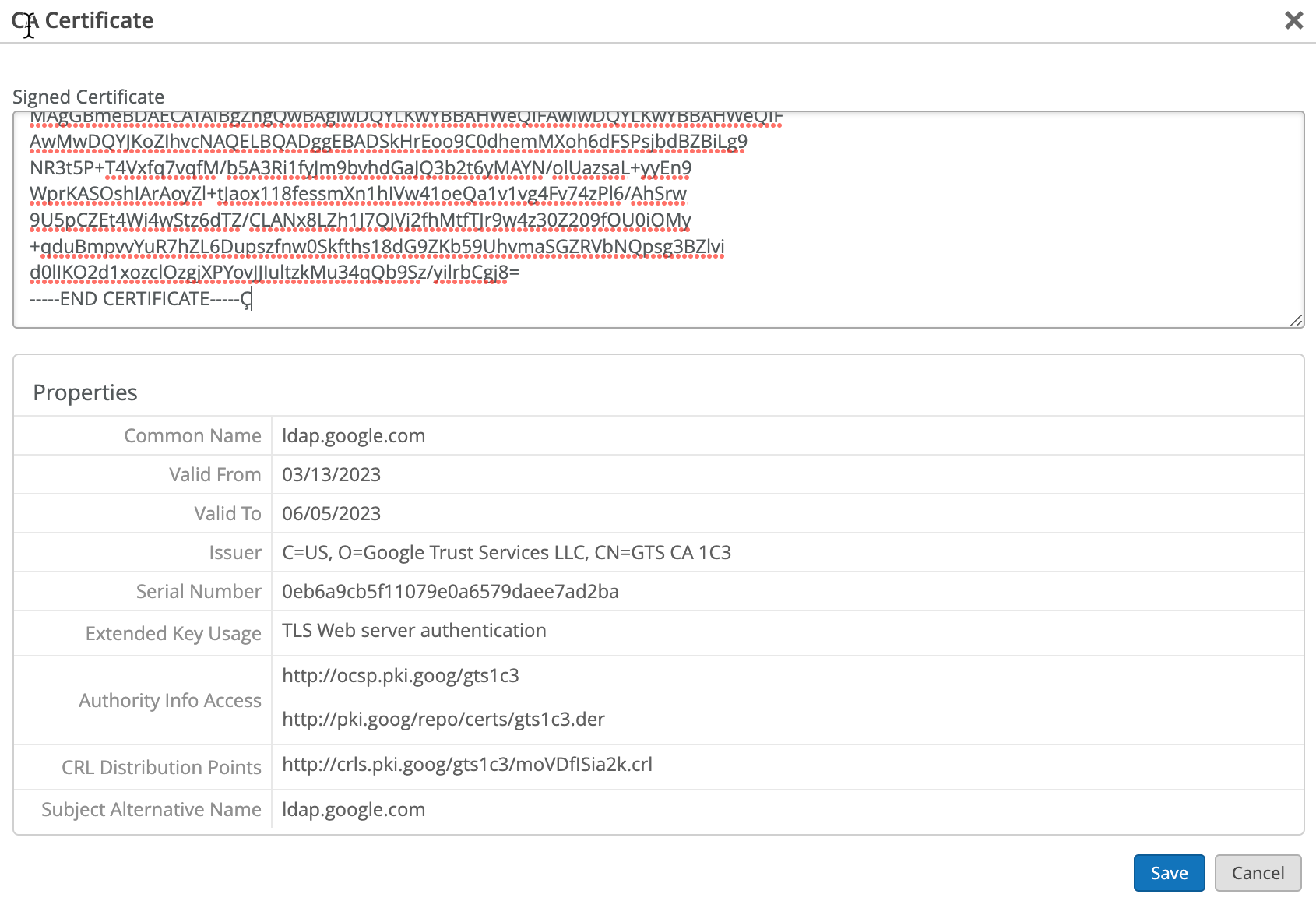Click the Signed Certificate field label
Viewport: 1316px width, 908px height.
[88, 97]
